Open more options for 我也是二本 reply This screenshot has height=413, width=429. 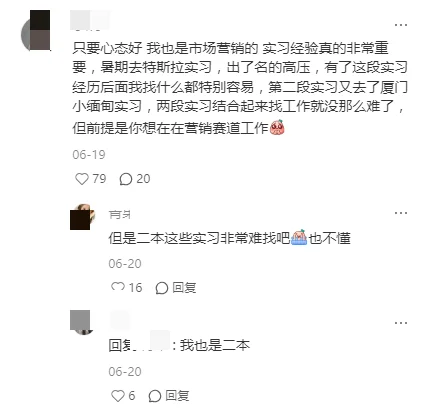point(401,323)
